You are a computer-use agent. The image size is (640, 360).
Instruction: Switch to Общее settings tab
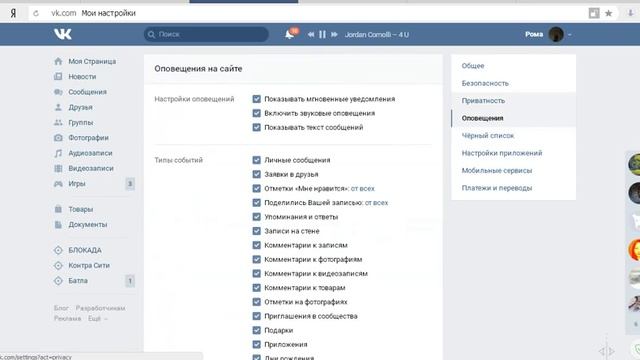click(x=513, y=66)
